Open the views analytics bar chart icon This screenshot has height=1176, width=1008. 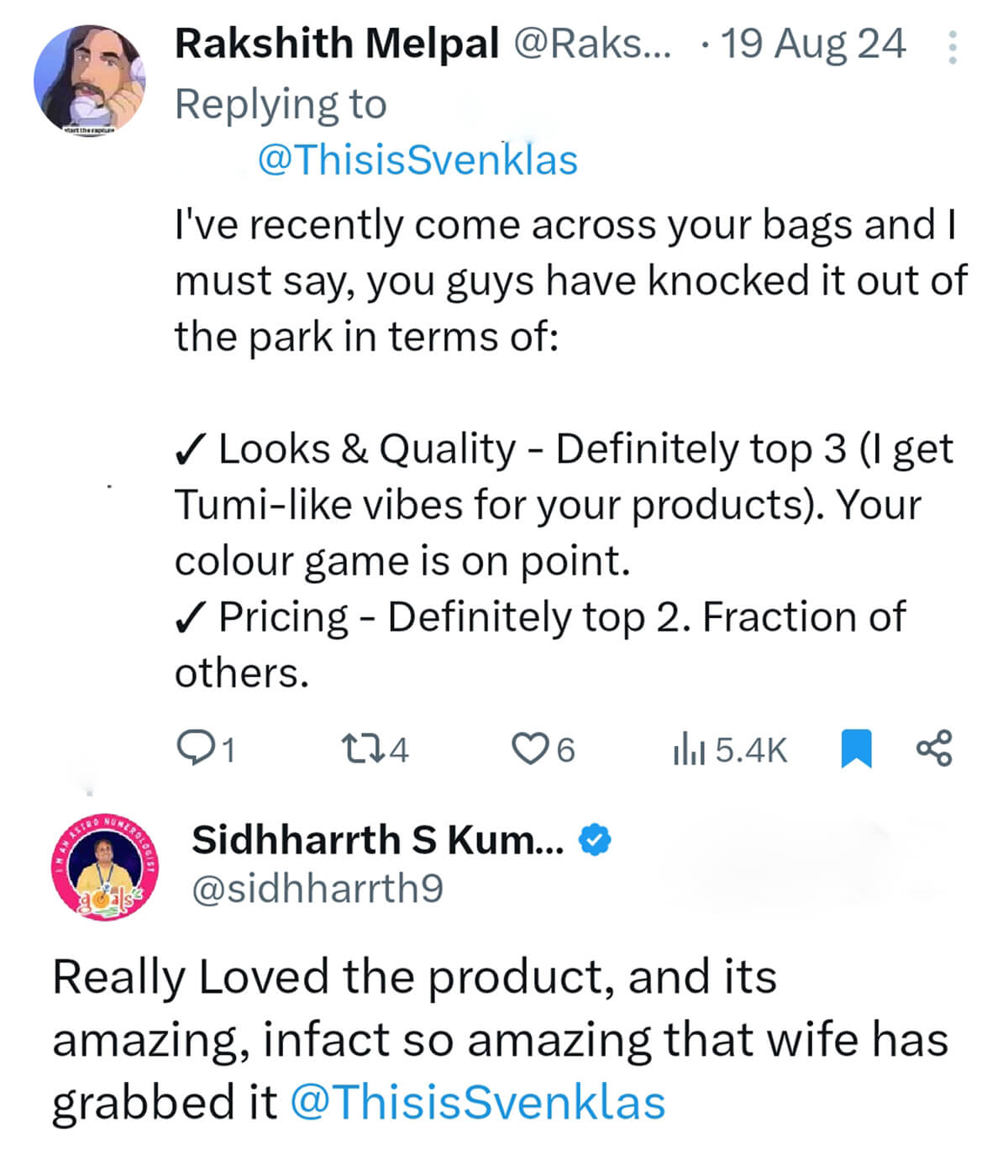tap(689, 748)
